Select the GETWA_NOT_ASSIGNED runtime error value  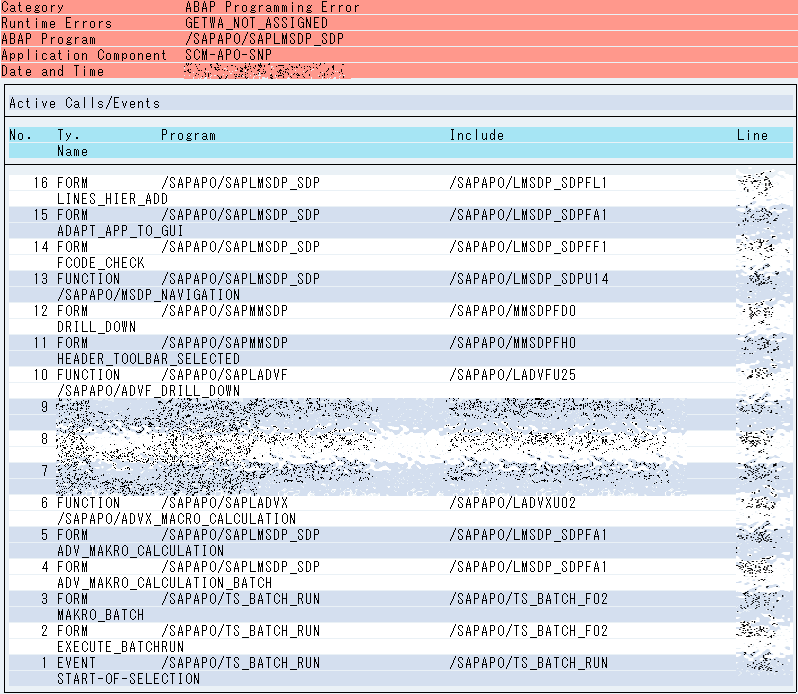point(256,23)
